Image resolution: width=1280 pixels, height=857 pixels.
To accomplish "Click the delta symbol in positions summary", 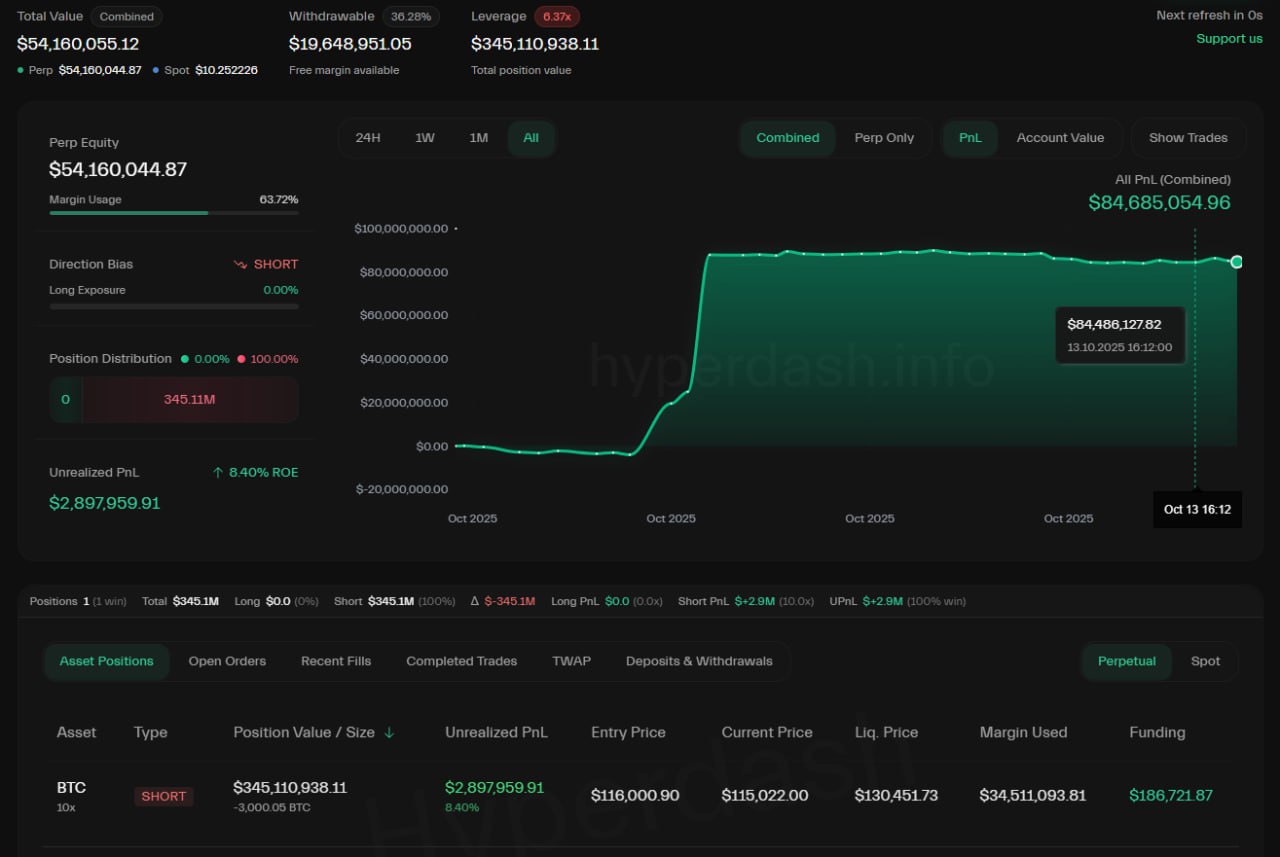I will (475, 602).
